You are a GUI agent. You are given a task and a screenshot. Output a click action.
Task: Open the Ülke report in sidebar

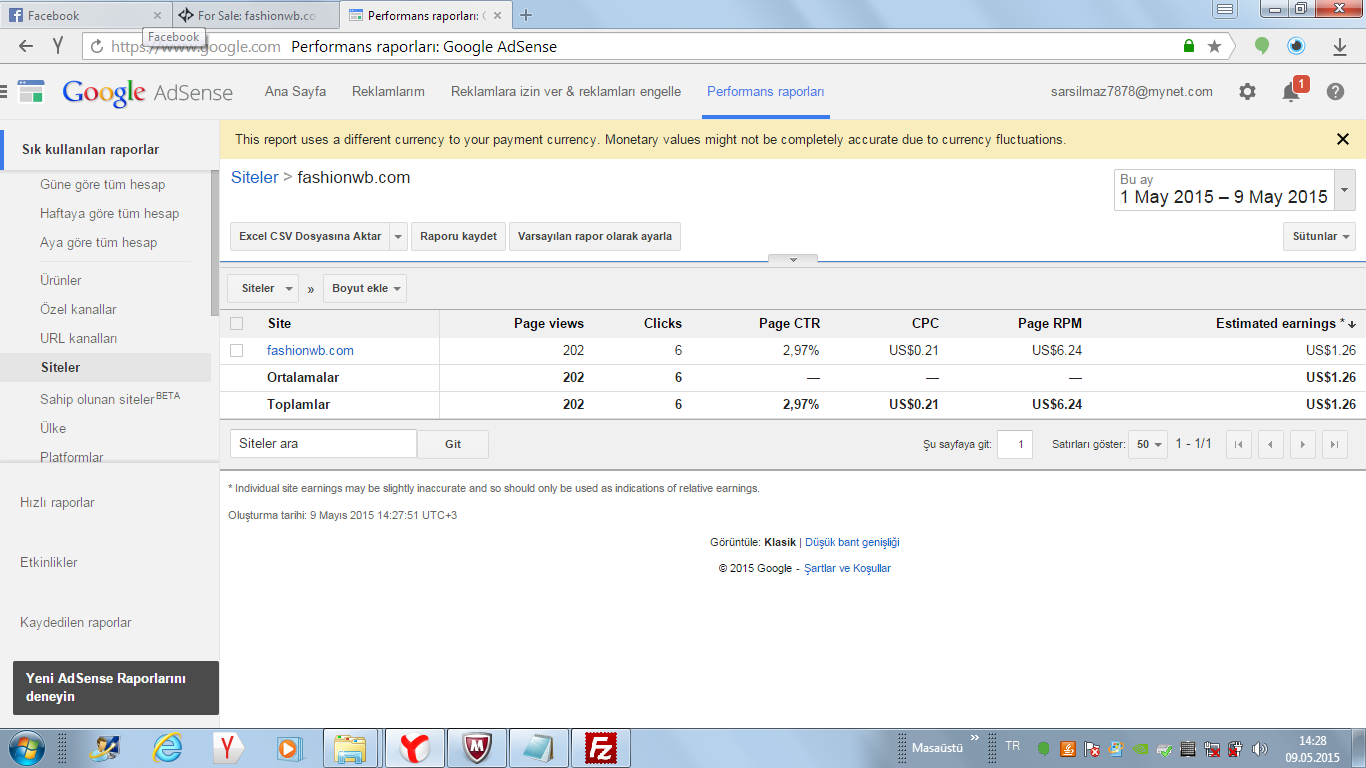pyautogui.click(x=53, y=428)
